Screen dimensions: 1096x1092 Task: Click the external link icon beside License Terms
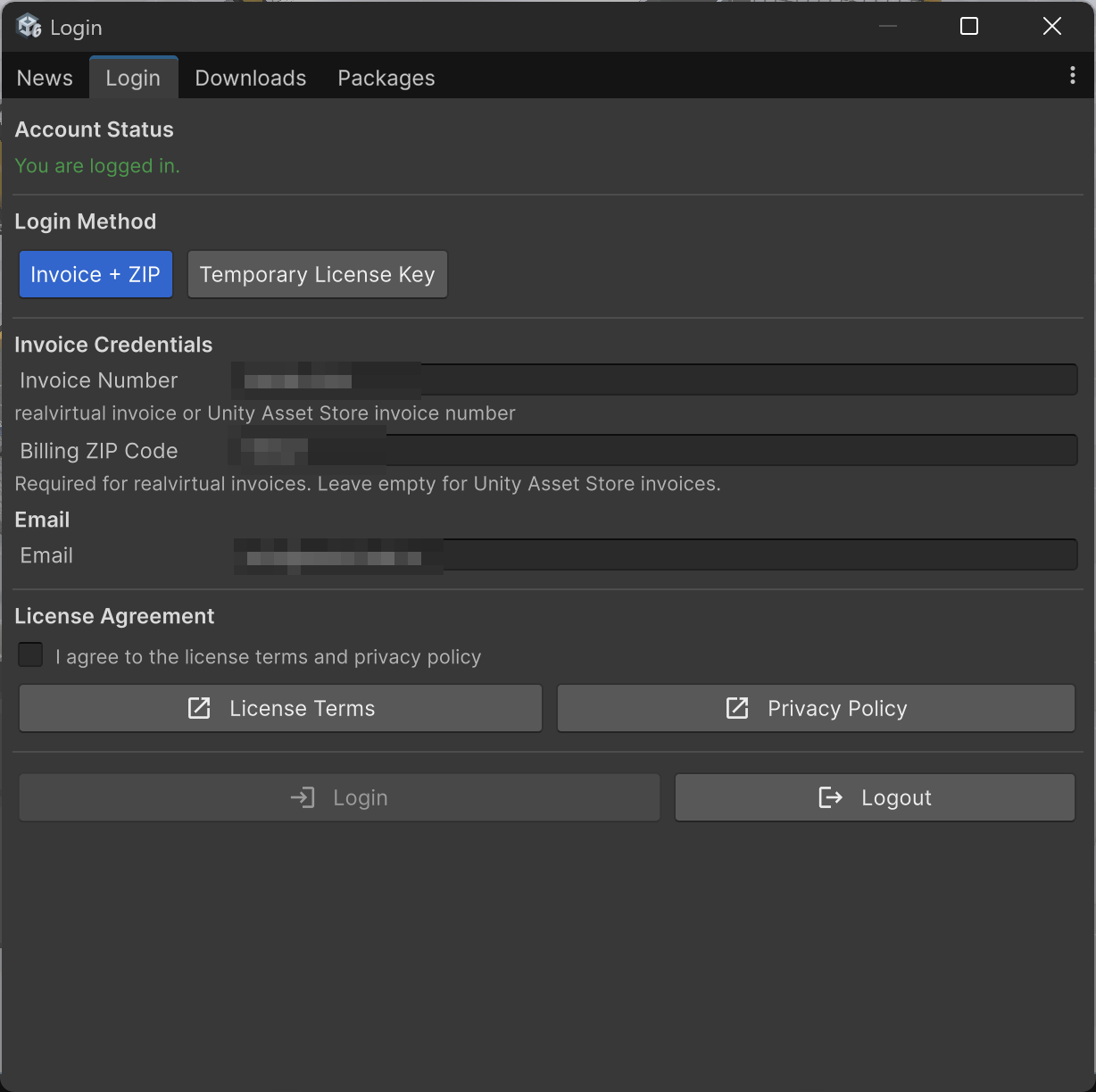(199, 708)
